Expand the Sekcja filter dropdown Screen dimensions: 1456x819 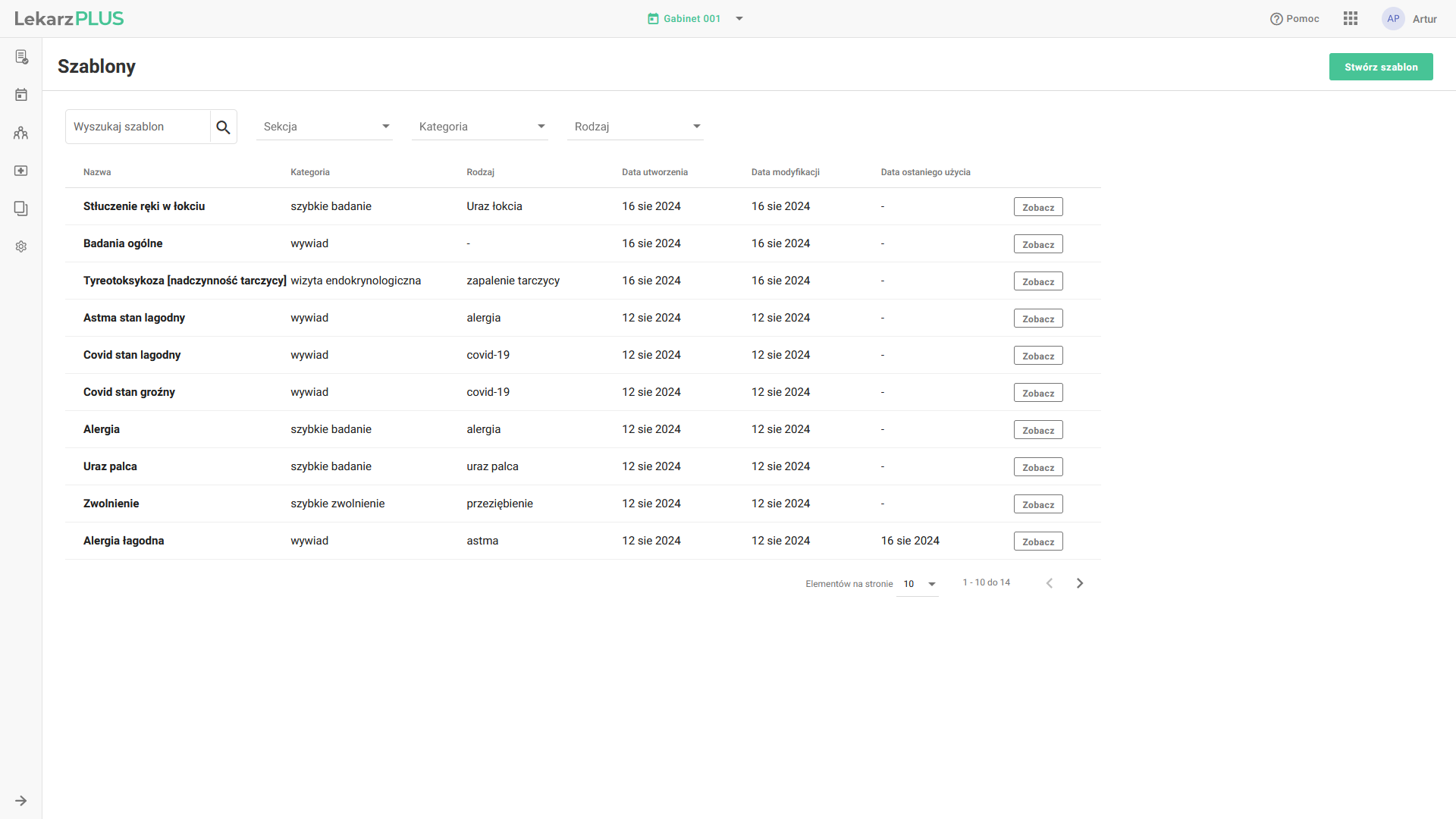[x=325, y=127]
